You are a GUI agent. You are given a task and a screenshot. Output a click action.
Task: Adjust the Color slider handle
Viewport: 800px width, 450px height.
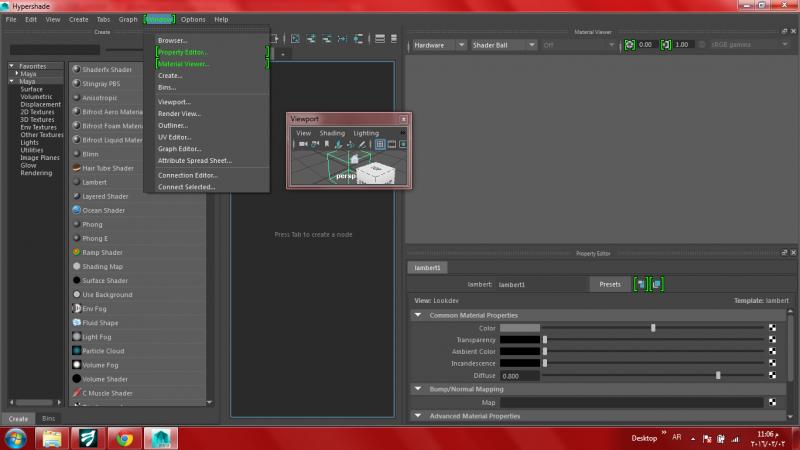coord(653,328)
